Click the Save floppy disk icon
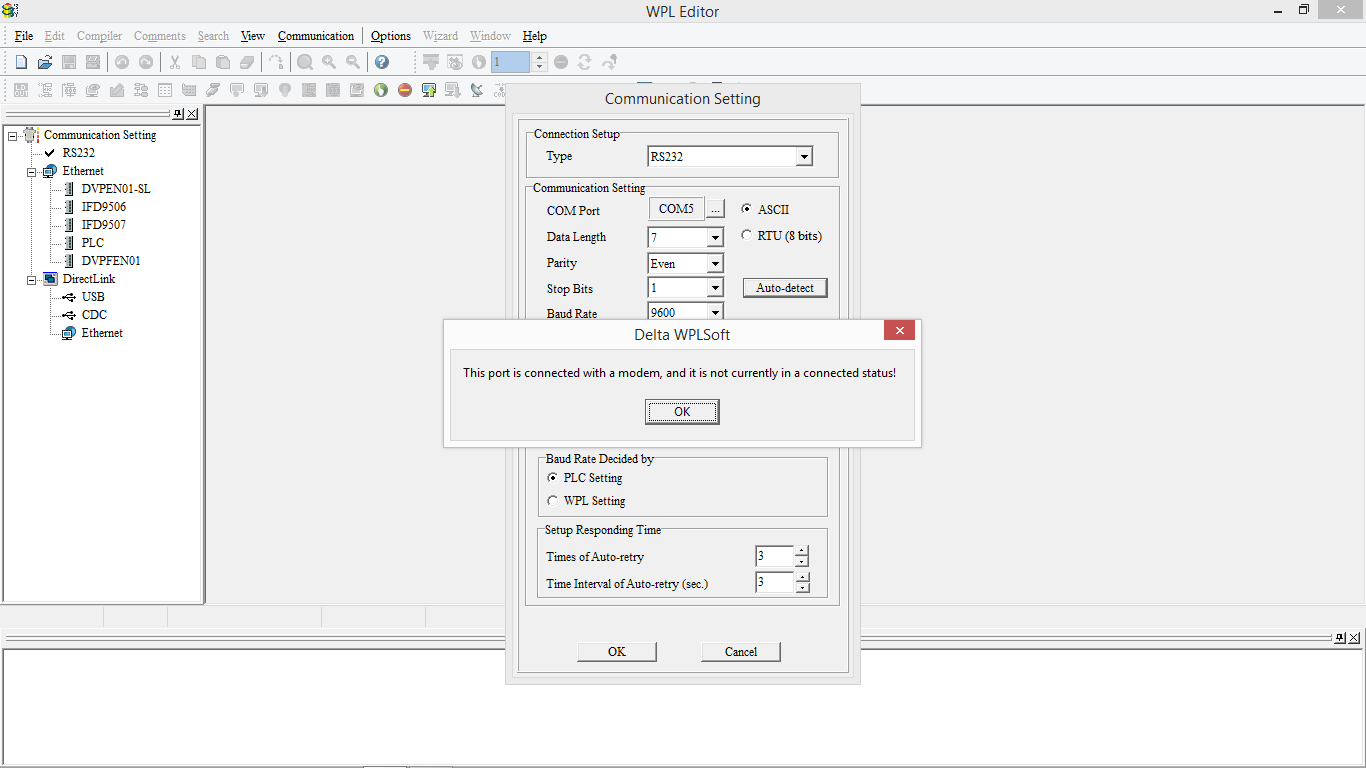1366x768 pixels. pos(69,62)
